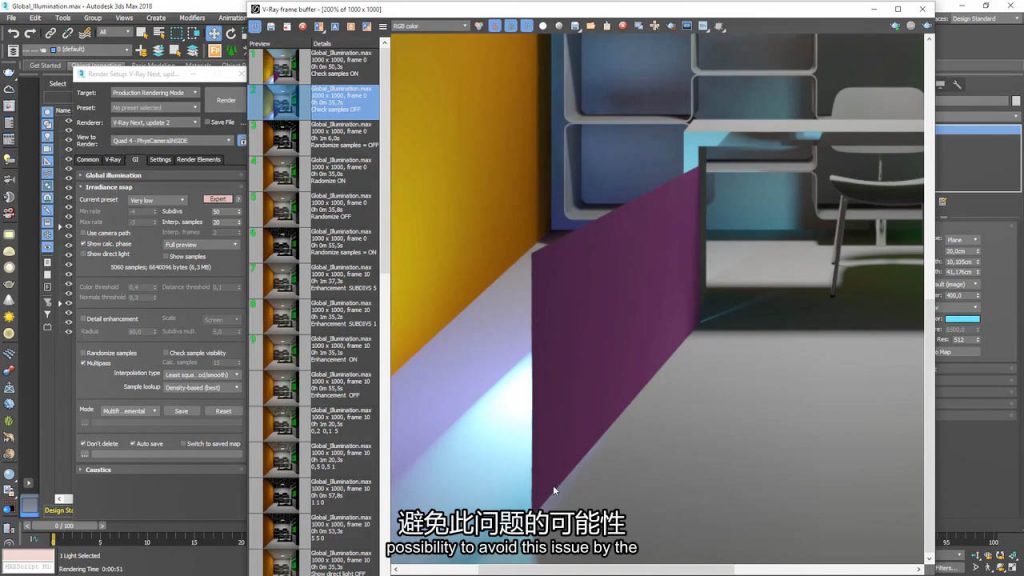
Task: Select history thumbnail with Check samples ON
Action: point(281,65)
